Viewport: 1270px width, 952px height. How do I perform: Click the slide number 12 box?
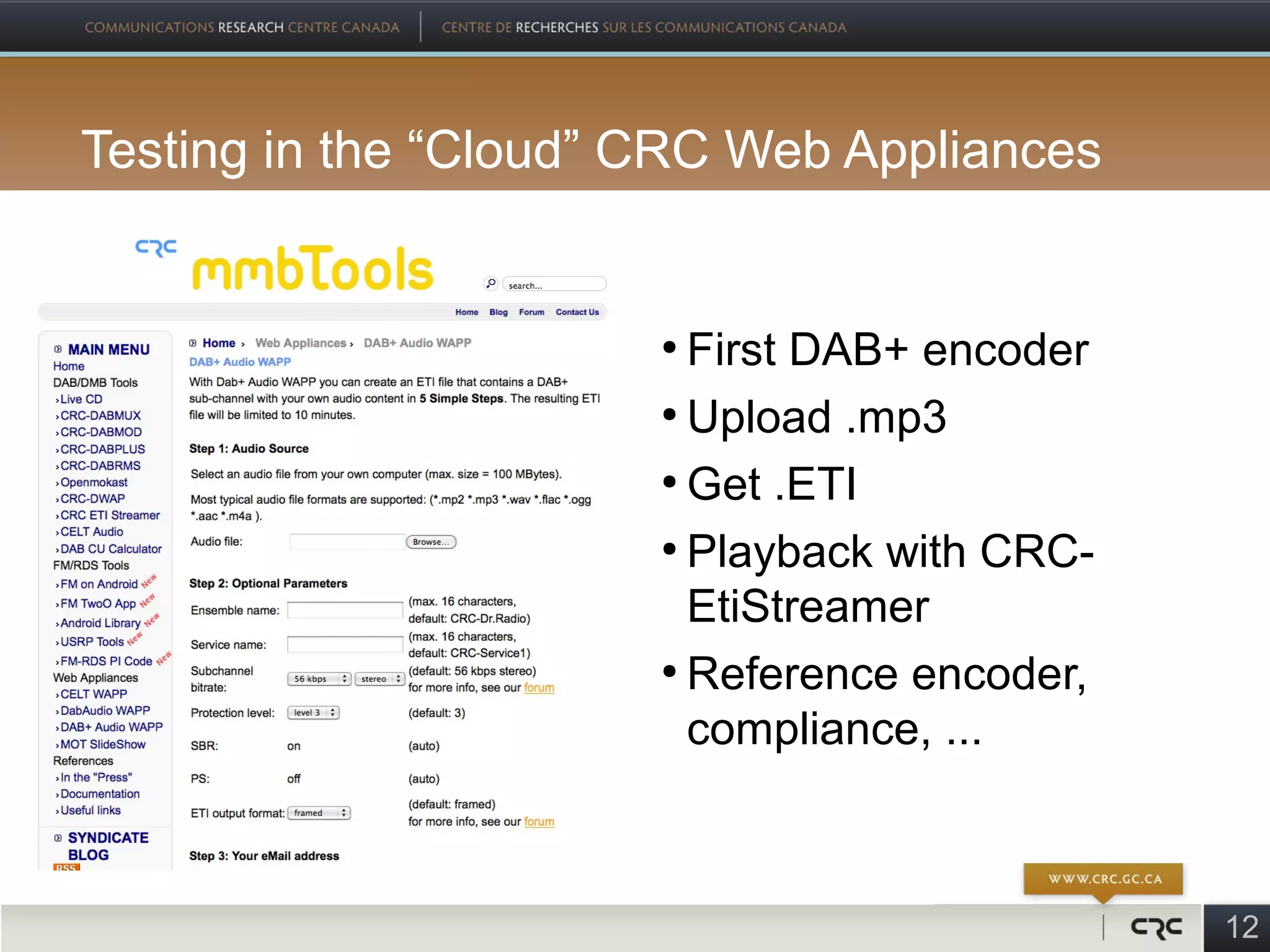1237,928
